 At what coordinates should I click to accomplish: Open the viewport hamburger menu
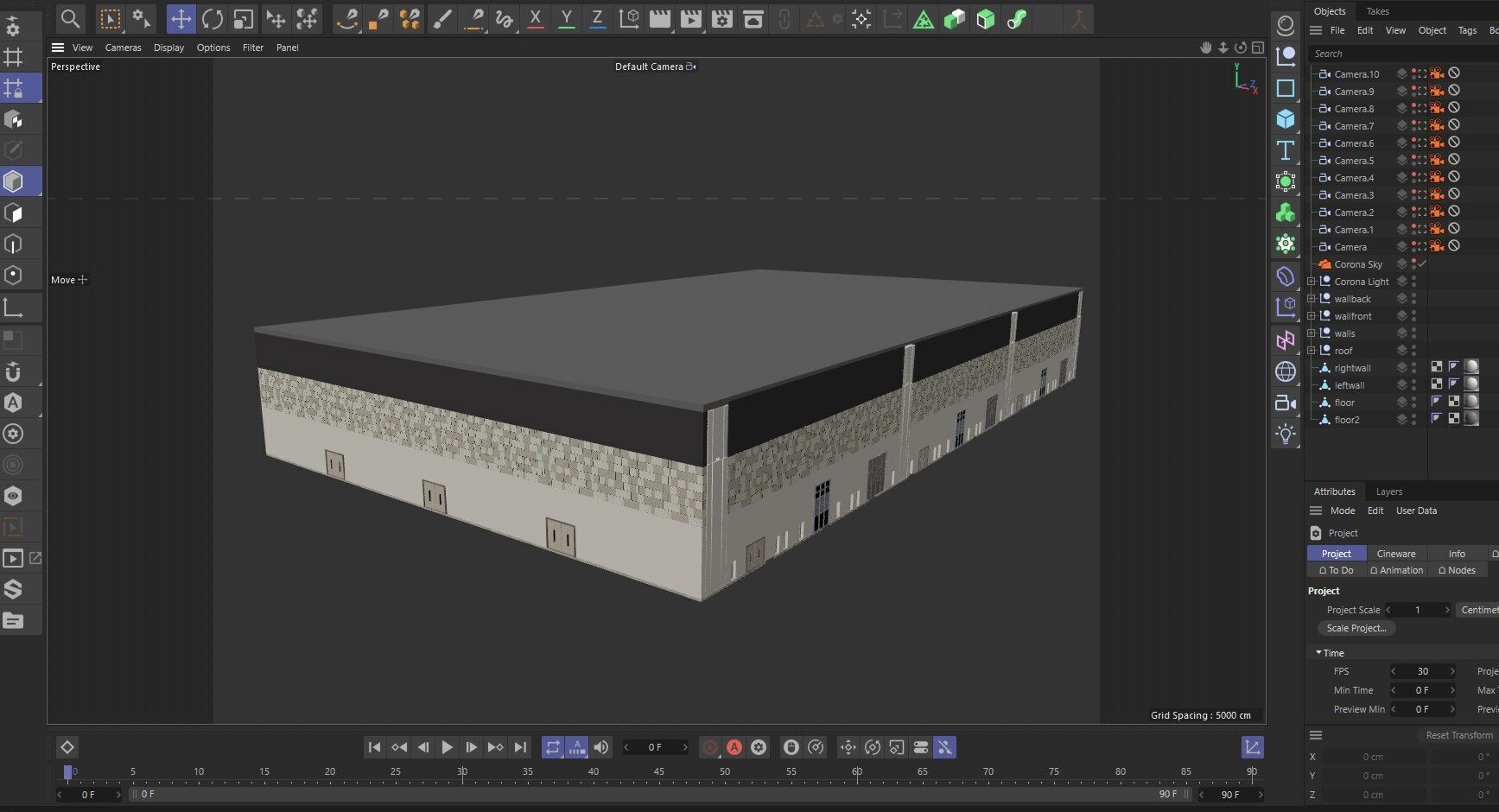[x=58, y=48]
